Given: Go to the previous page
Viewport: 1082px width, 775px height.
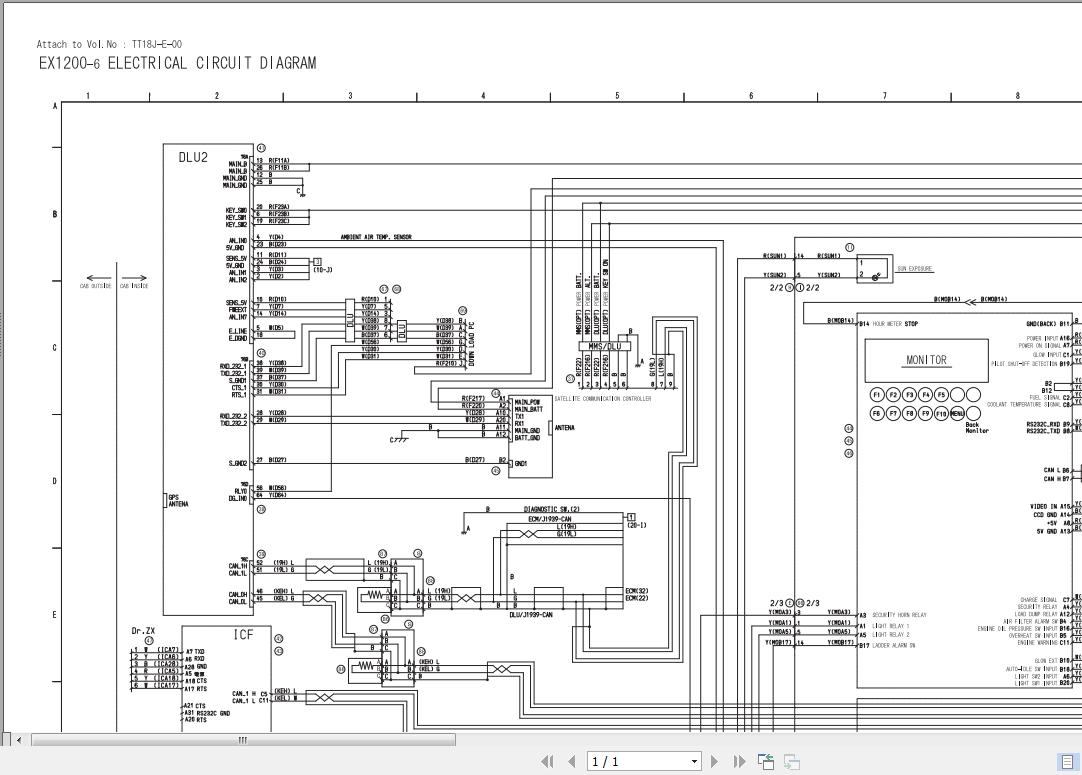Looking at the screenshot, I should (571, 761).
